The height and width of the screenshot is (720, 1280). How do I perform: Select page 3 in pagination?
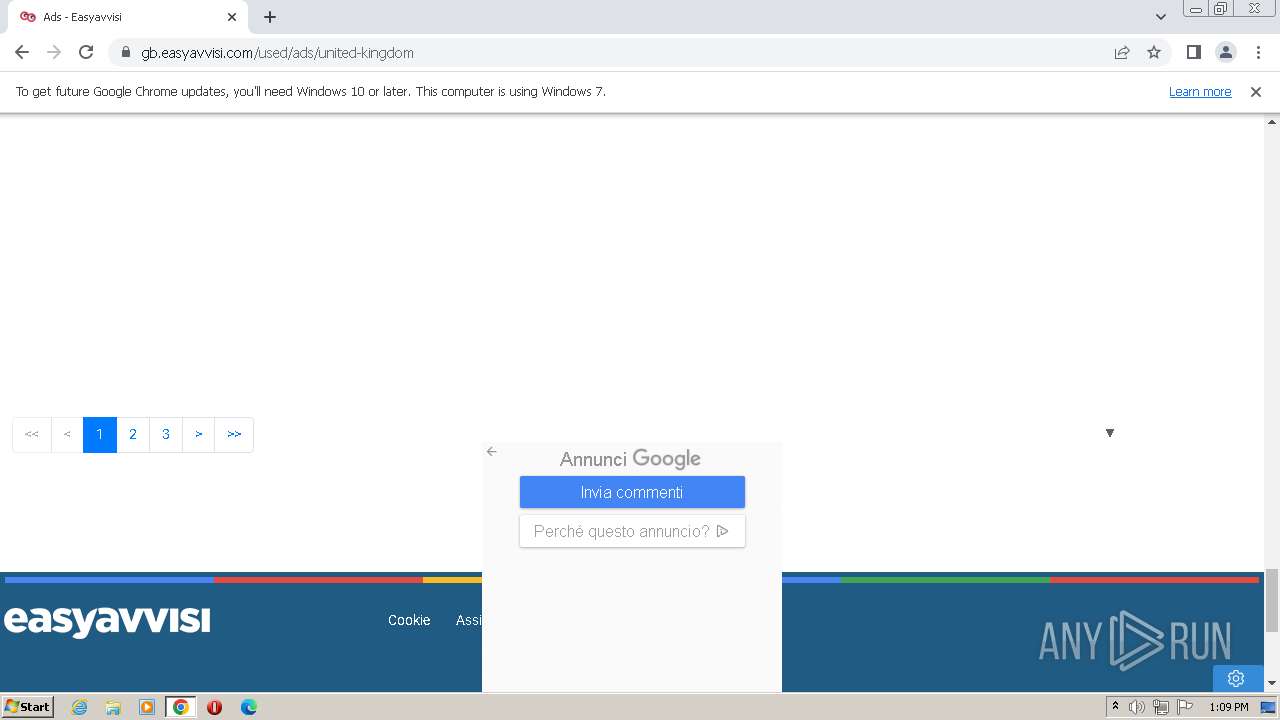166,434
